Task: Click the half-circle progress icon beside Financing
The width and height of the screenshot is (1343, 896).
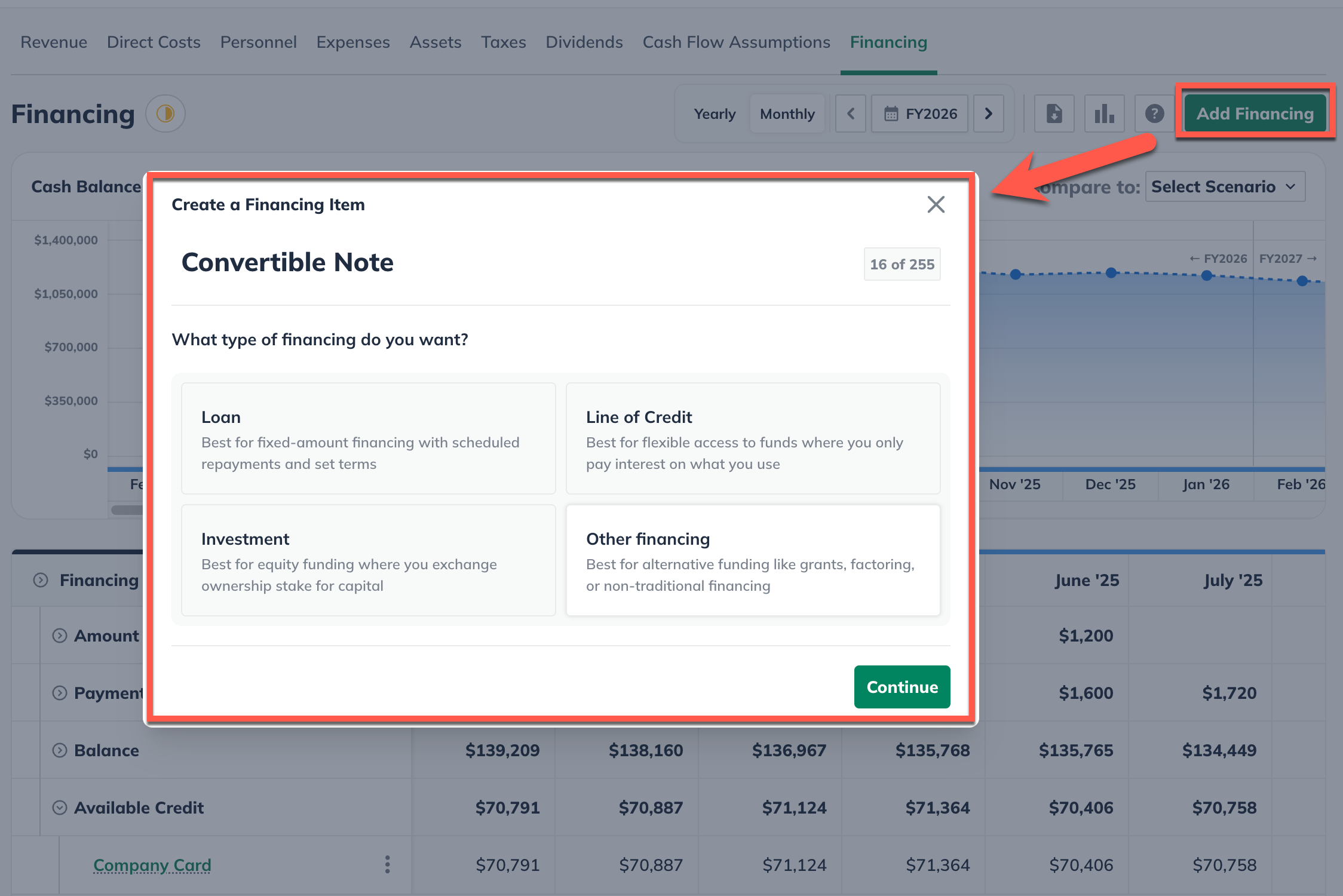Action: (x=165, y=113)
